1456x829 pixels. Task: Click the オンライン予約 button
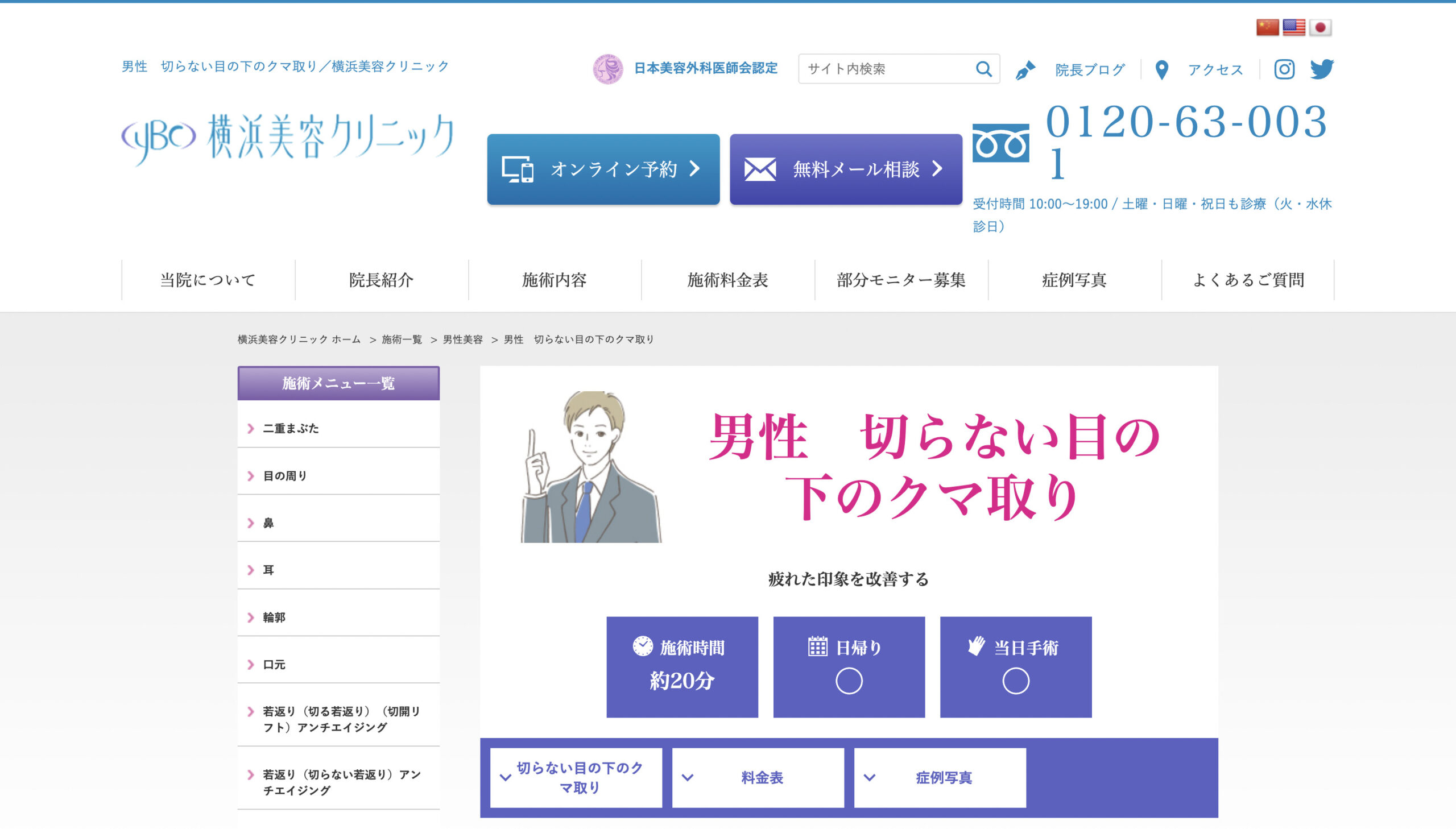(603, 168)
